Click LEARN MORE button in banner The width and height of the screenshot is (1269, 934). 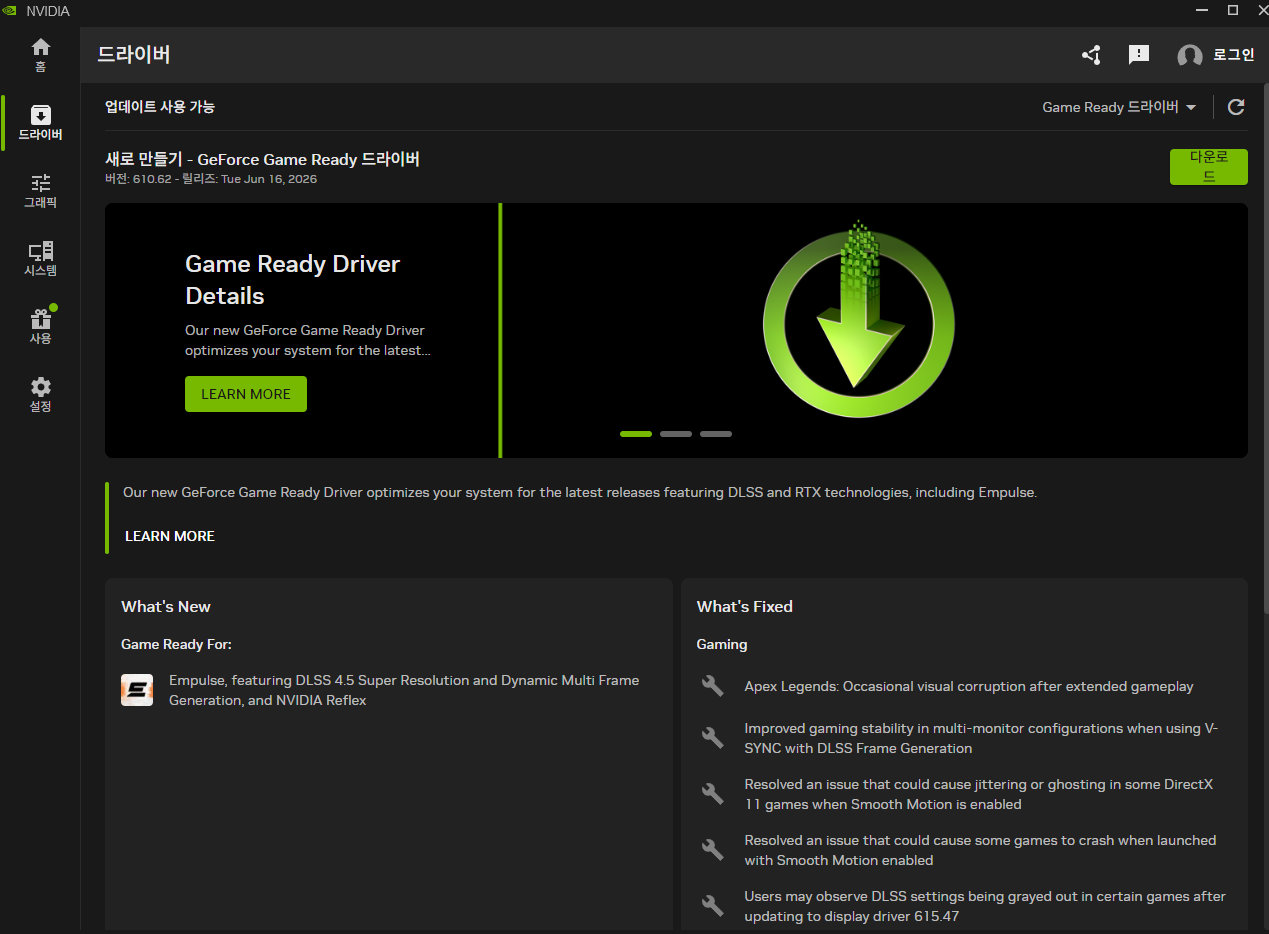coord(246,394)
